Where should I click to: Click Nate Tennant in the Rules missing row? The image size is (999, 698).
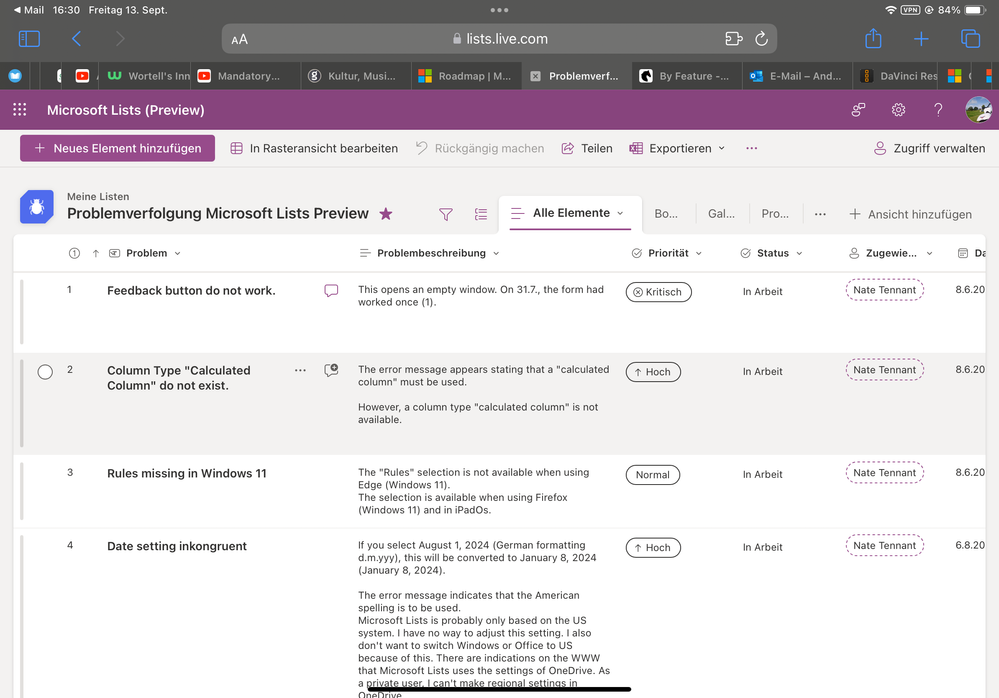coord(884,473)
